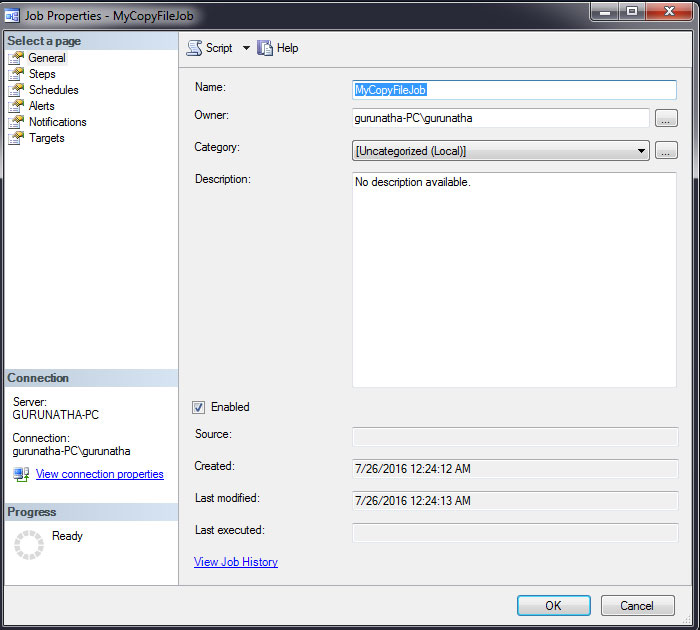Click the gurunatha-PC\gurunatha connection text
The image size is (700, 630).
coord(71,451)
